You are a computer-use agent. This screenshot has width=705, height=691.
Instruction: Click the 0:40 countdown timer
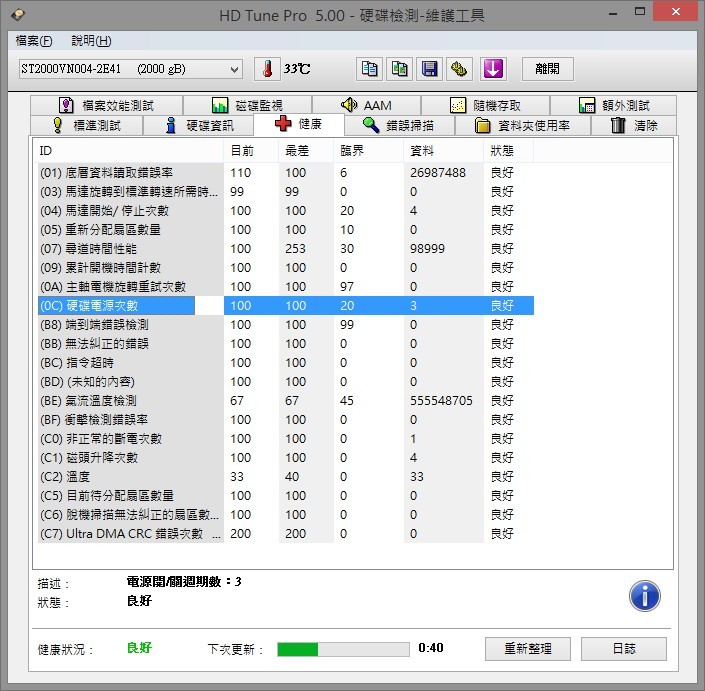tap(431, 648)
